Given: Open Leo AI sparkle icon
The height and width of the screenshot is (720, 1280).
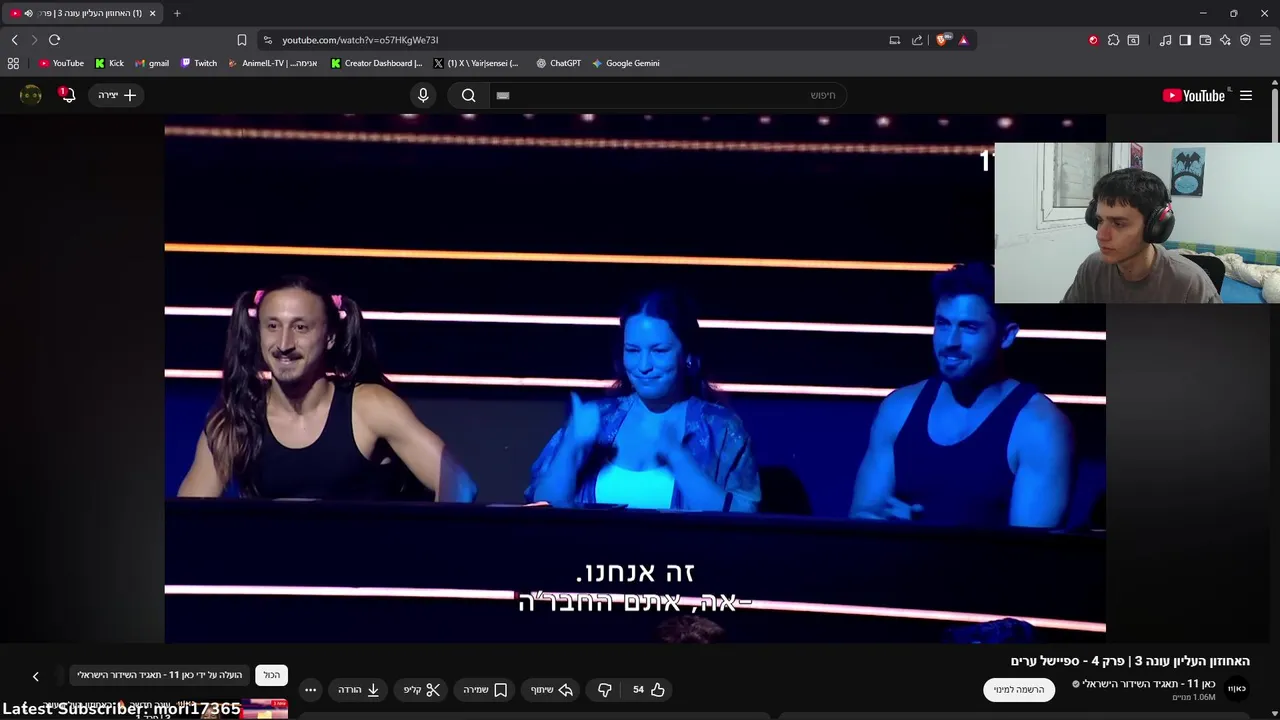Looking at the screenshot, I should point(1225,40).
